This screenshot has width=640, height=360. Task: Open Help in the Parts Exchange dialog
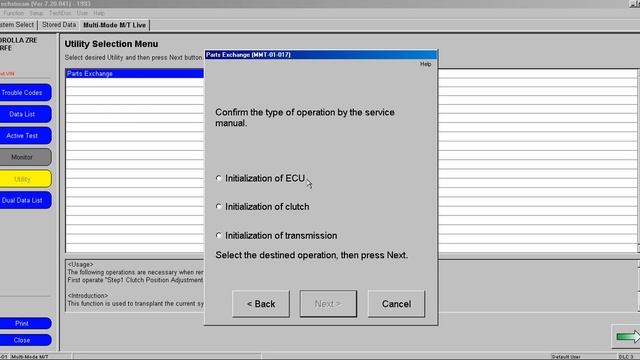tap(425, 64)
